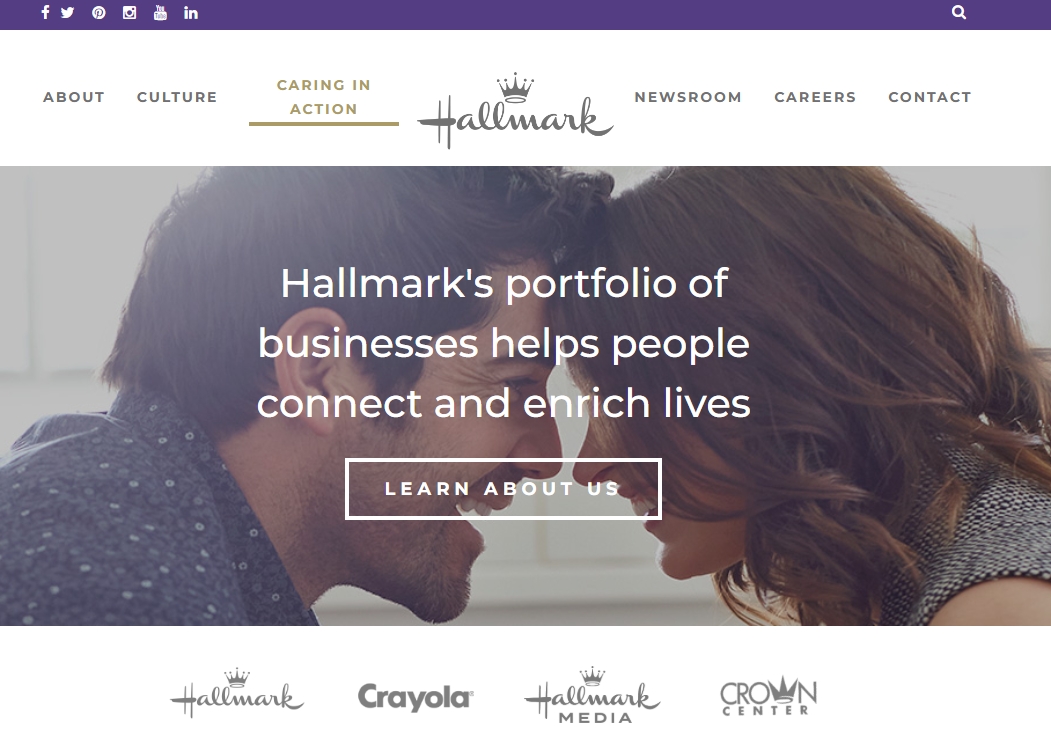Click the Hallmark crown logo in header
The image size is (1051, 738).
[x=515, y=110]
